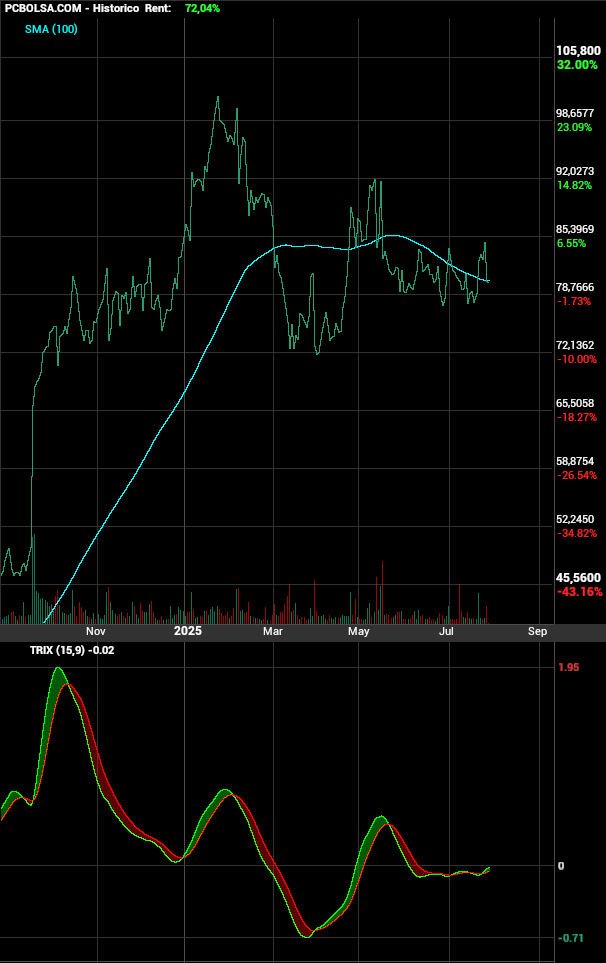Select the 2025 date on time axis
606x963 pixels.
pyautogui.click(x=187, y=631)
